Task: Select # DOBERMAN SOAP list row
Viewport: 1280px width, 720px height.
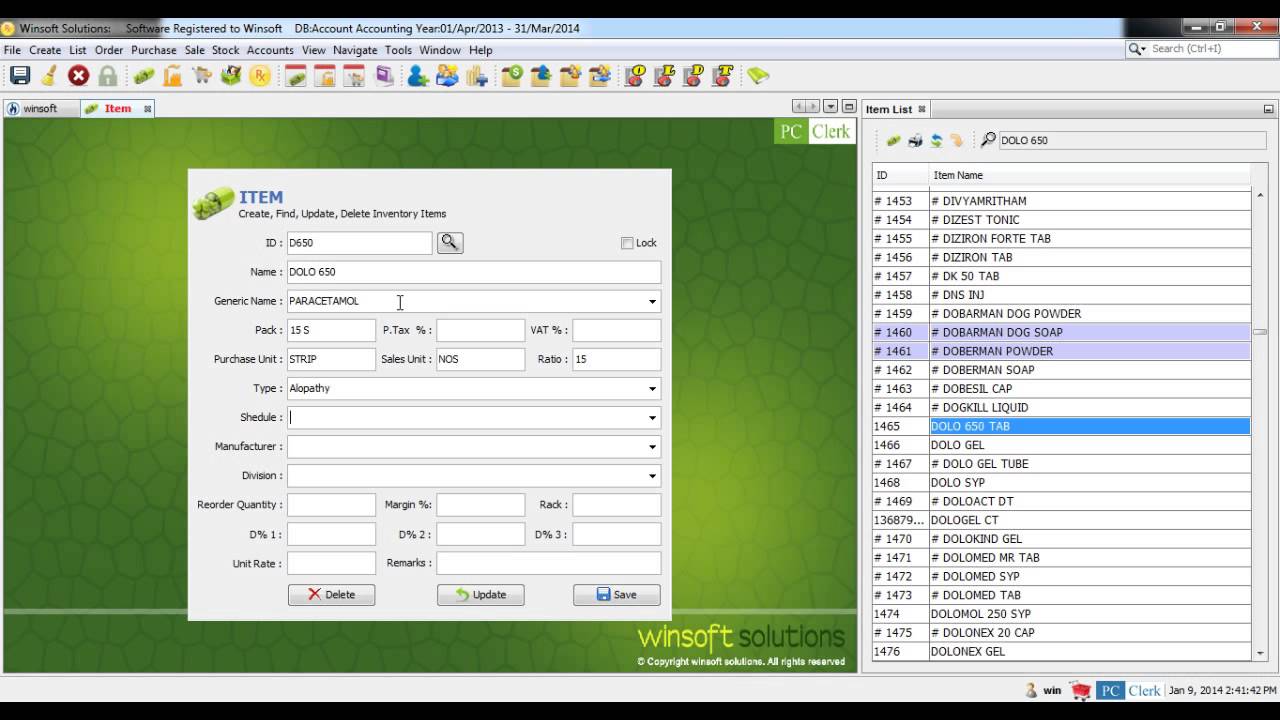Action: (1061, 370)
